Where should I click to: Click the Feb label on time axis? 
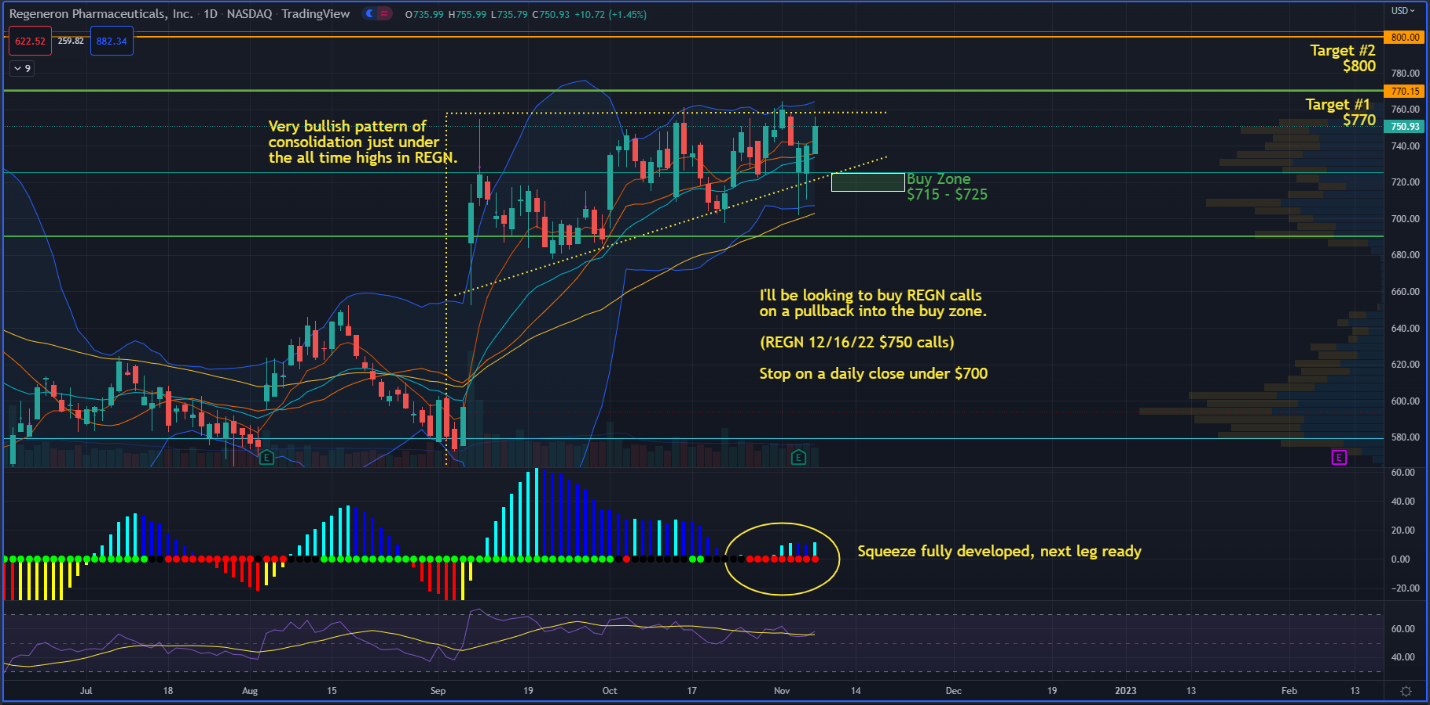pyautogui.click(x=1290, y=691)
